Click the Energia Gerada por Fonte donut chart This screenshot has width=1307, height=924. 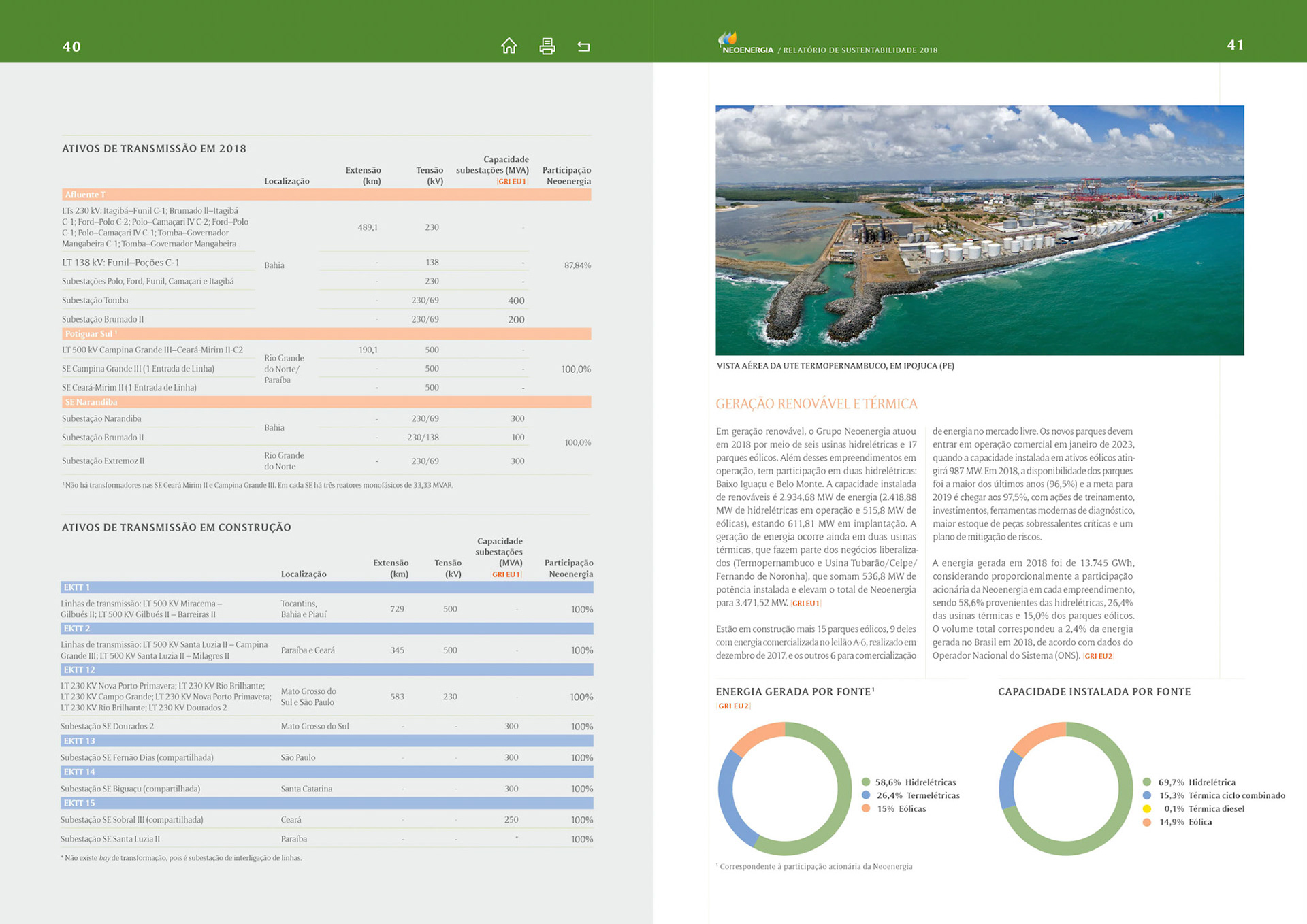[x=784, y=789]
